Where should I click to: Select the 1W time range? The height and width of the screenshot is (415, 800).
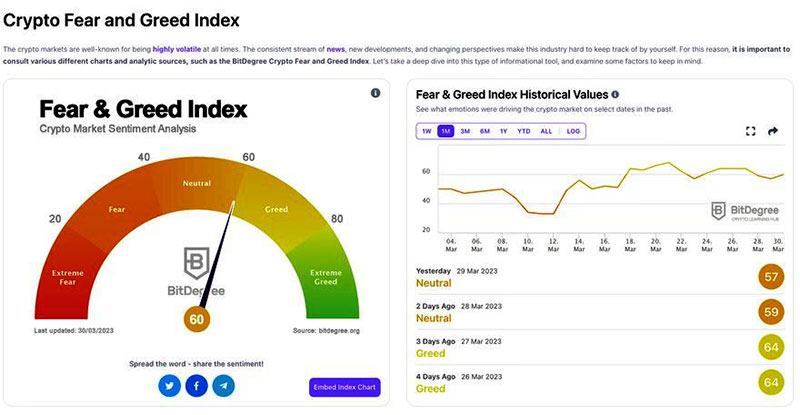tap(427, 131)
